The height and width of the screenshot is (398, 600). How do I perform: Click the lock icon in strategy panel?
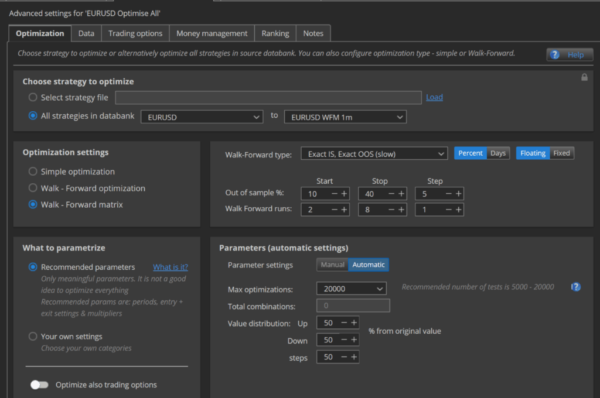coord(584,77)
